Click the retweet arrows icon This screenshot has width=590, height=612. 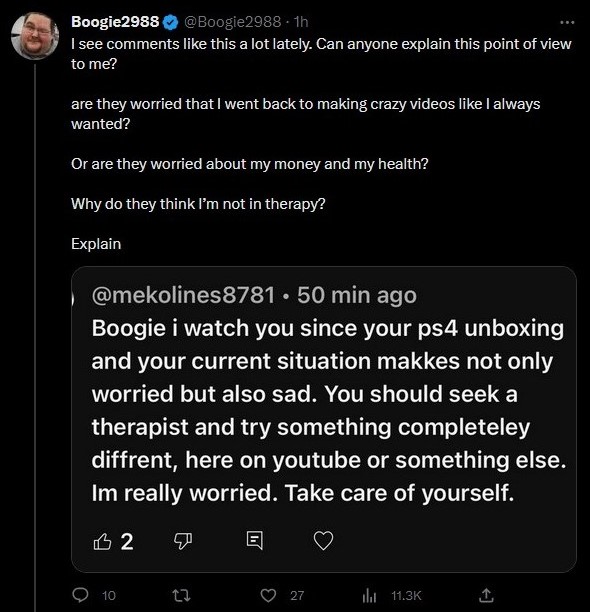(x=181, y=595)
